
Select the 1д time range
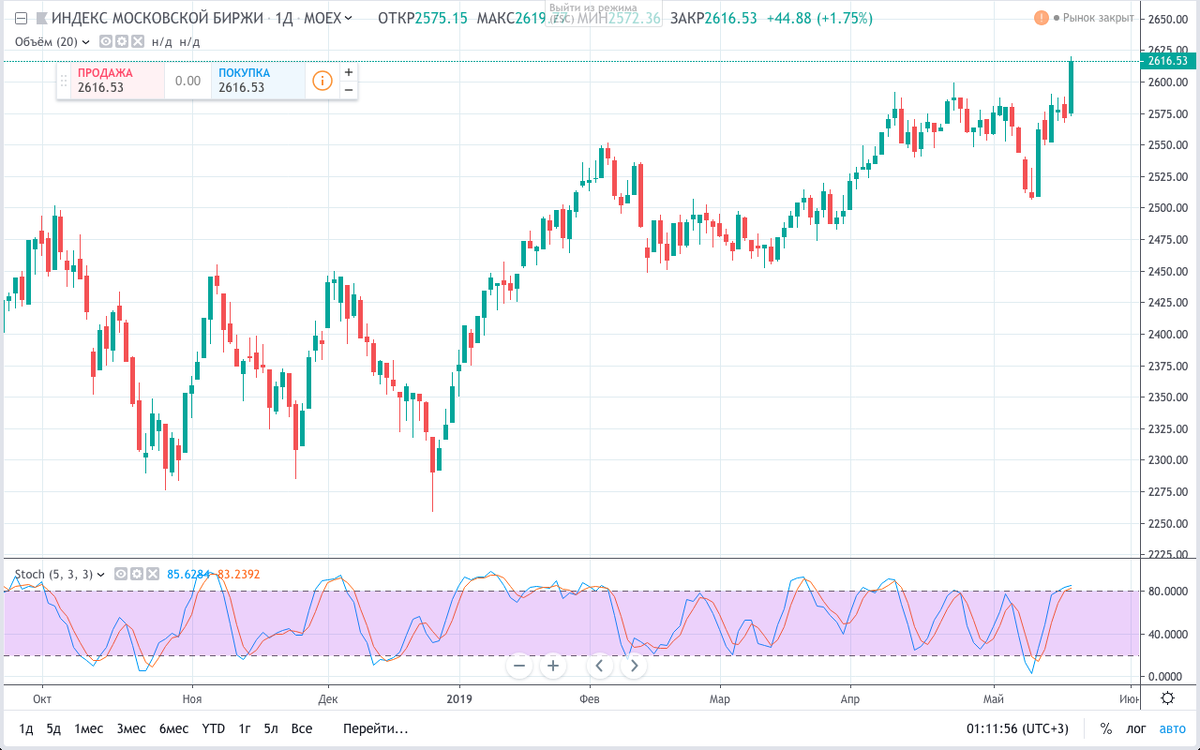27,728
